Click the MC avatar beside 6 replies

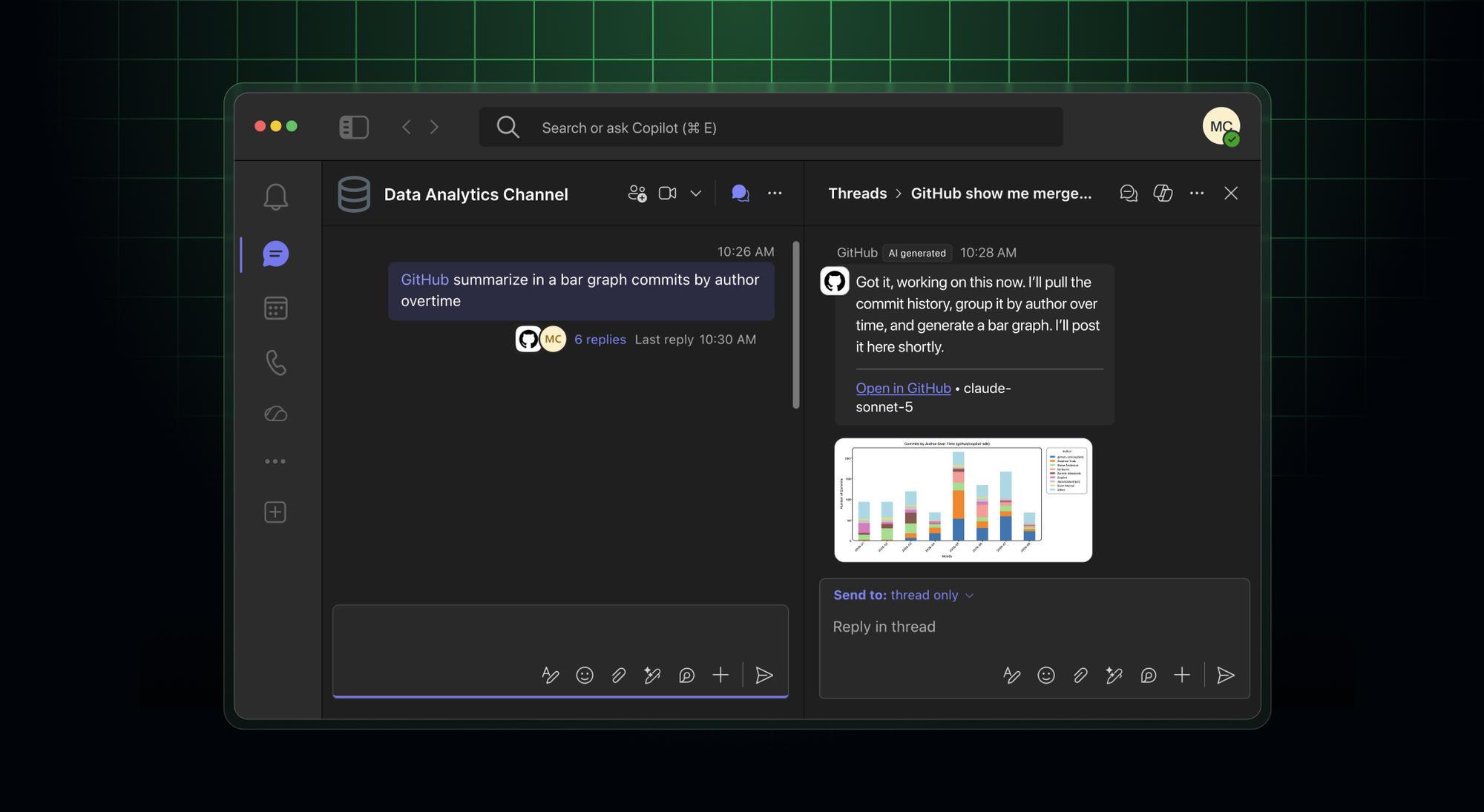click(x=554, y=339)
